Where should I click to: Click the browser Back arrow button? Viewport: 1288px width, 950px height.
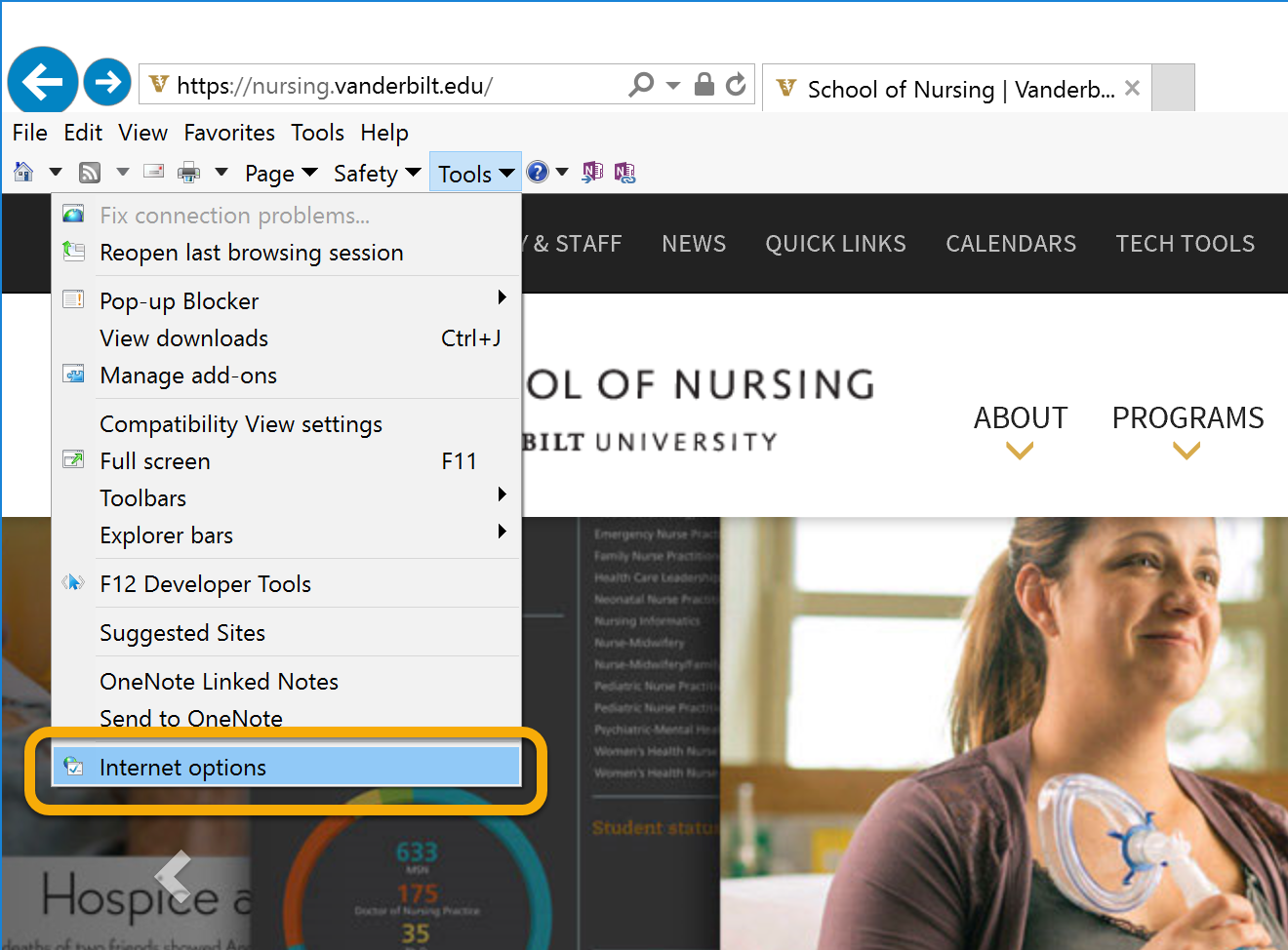42,81
